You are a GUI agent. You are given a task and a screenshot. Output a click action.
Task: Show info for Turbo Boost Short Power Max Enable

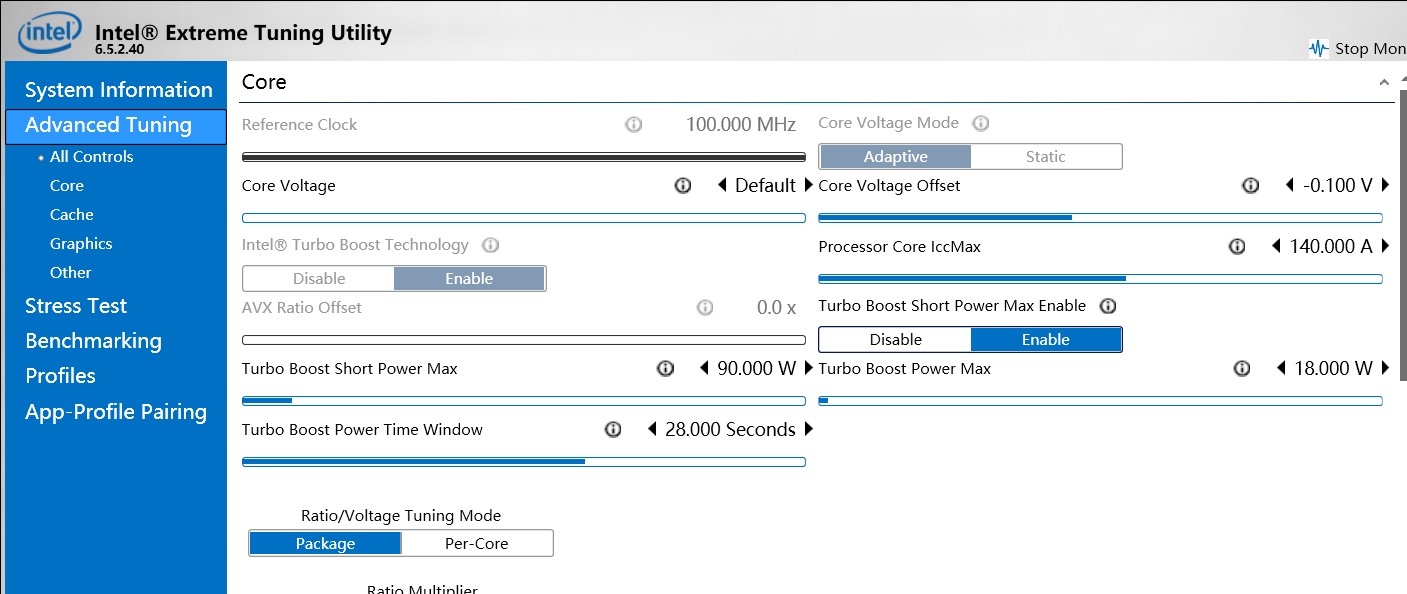click(x=1107, y=306)
